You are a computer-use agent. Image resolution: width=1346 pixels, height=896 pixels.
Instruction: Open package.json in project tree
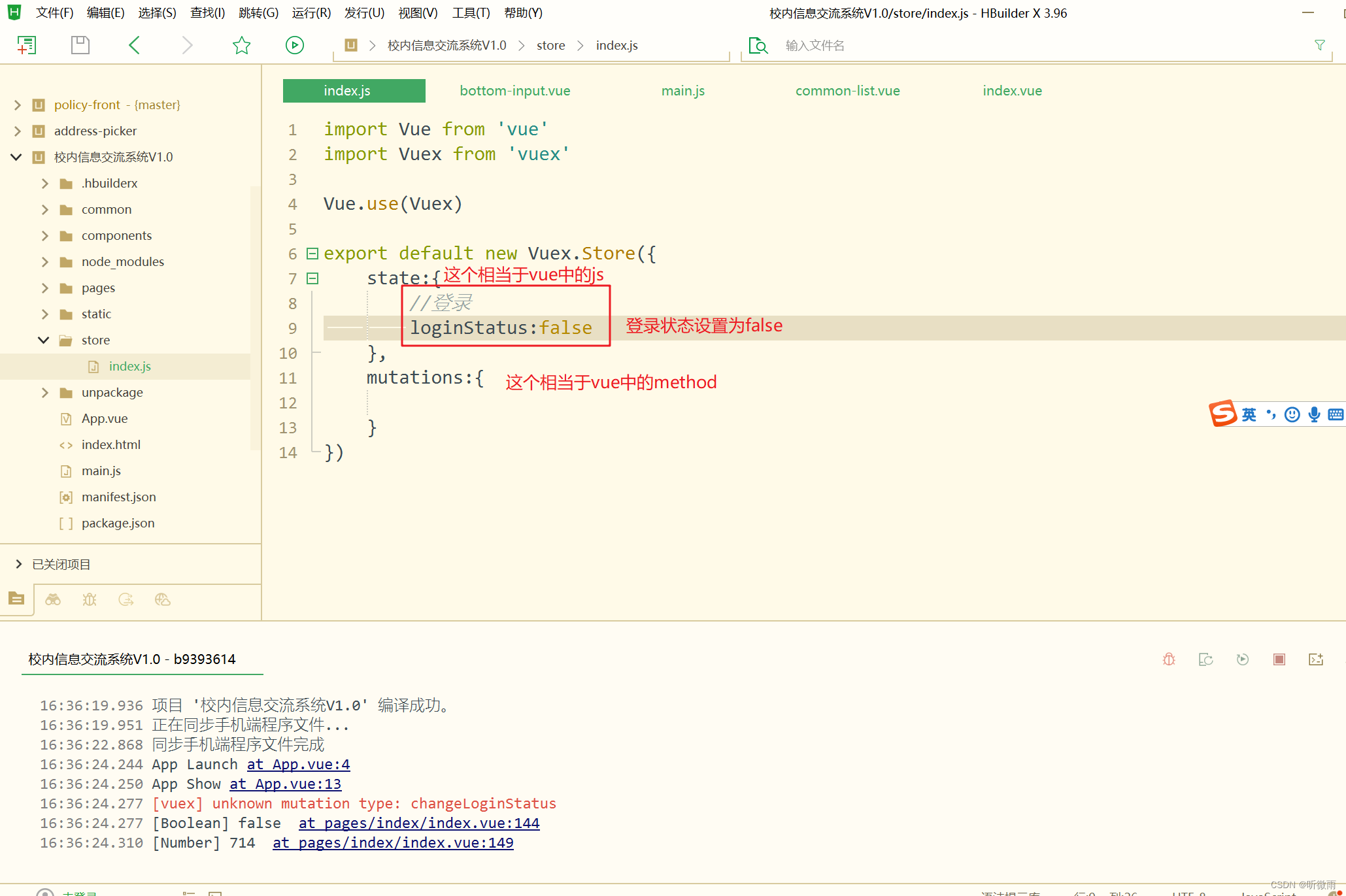[118, 523]
